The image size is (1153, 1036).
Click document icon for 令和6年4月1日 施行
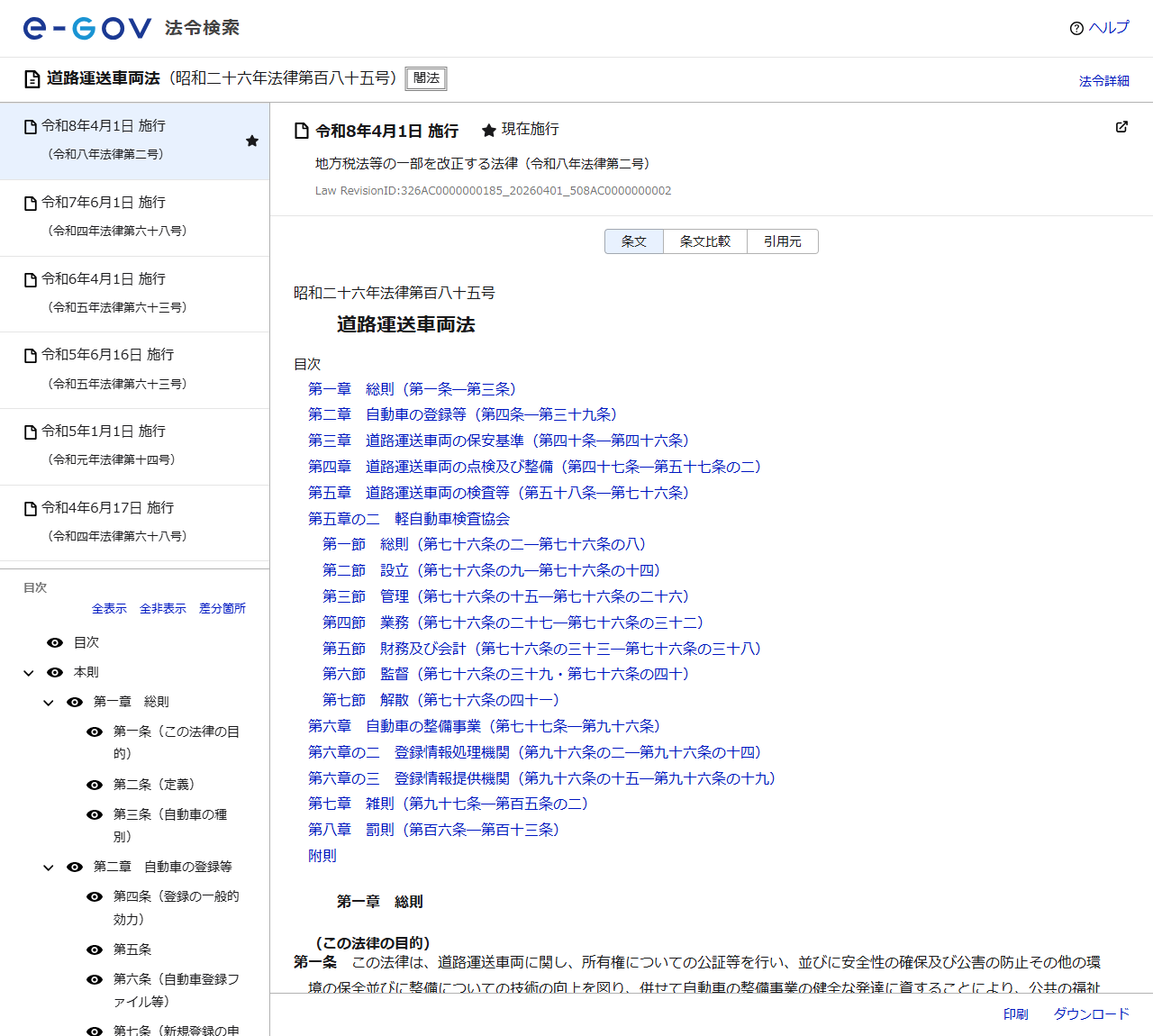click(31, 280)
